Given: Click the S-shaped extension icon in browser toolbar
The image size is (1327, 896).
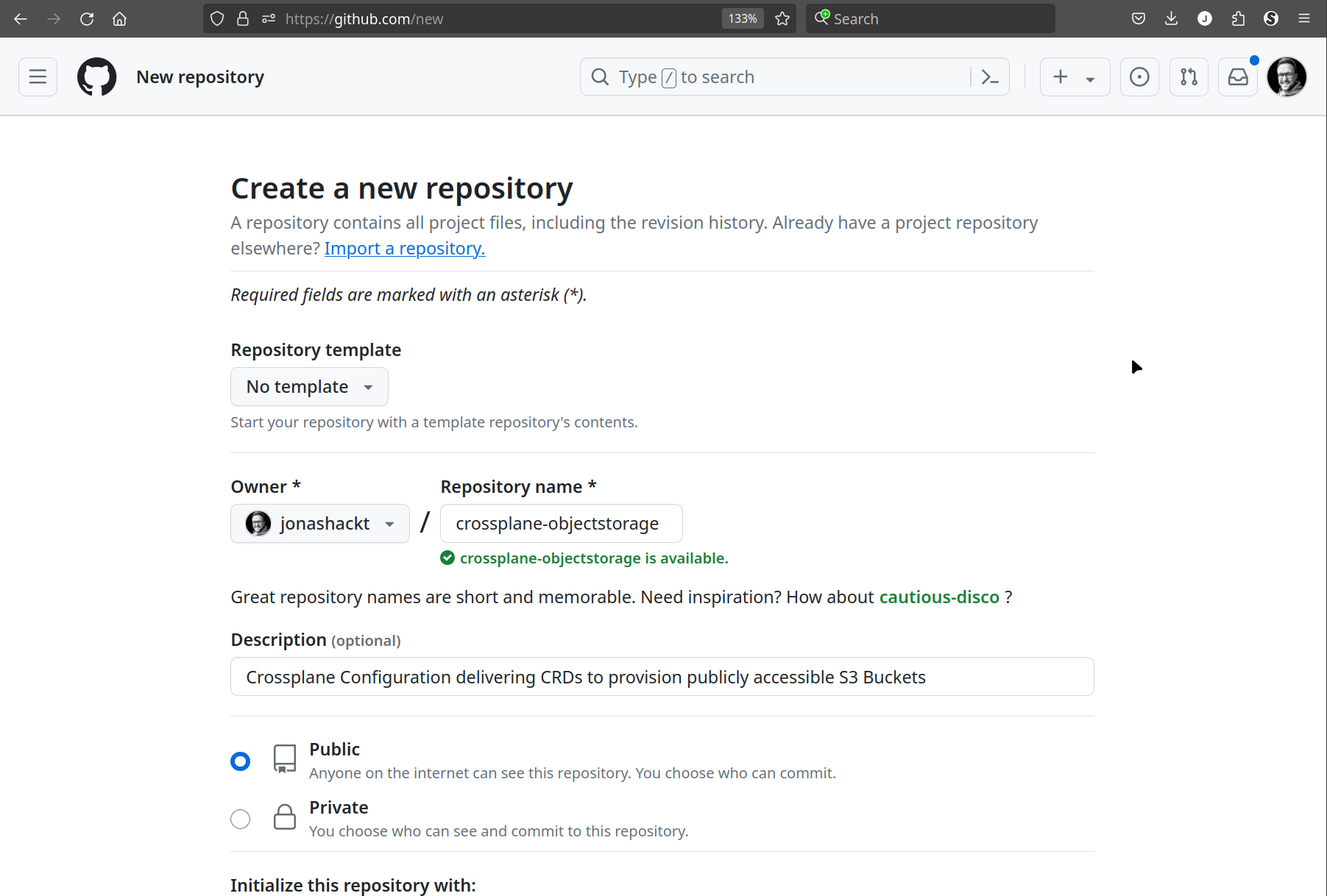Looking at the screenshot, I should [1271, 19].
